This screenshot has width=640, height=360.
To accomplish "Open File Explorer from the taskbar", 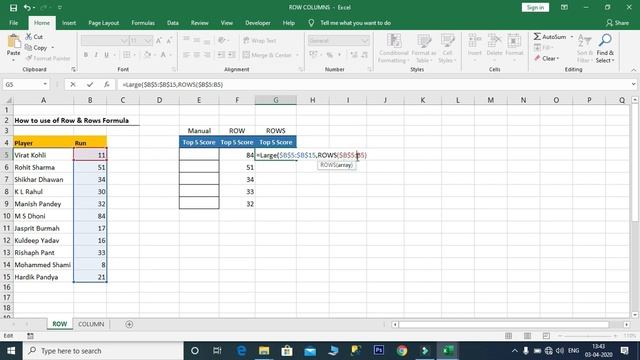I will pos(264,351).
